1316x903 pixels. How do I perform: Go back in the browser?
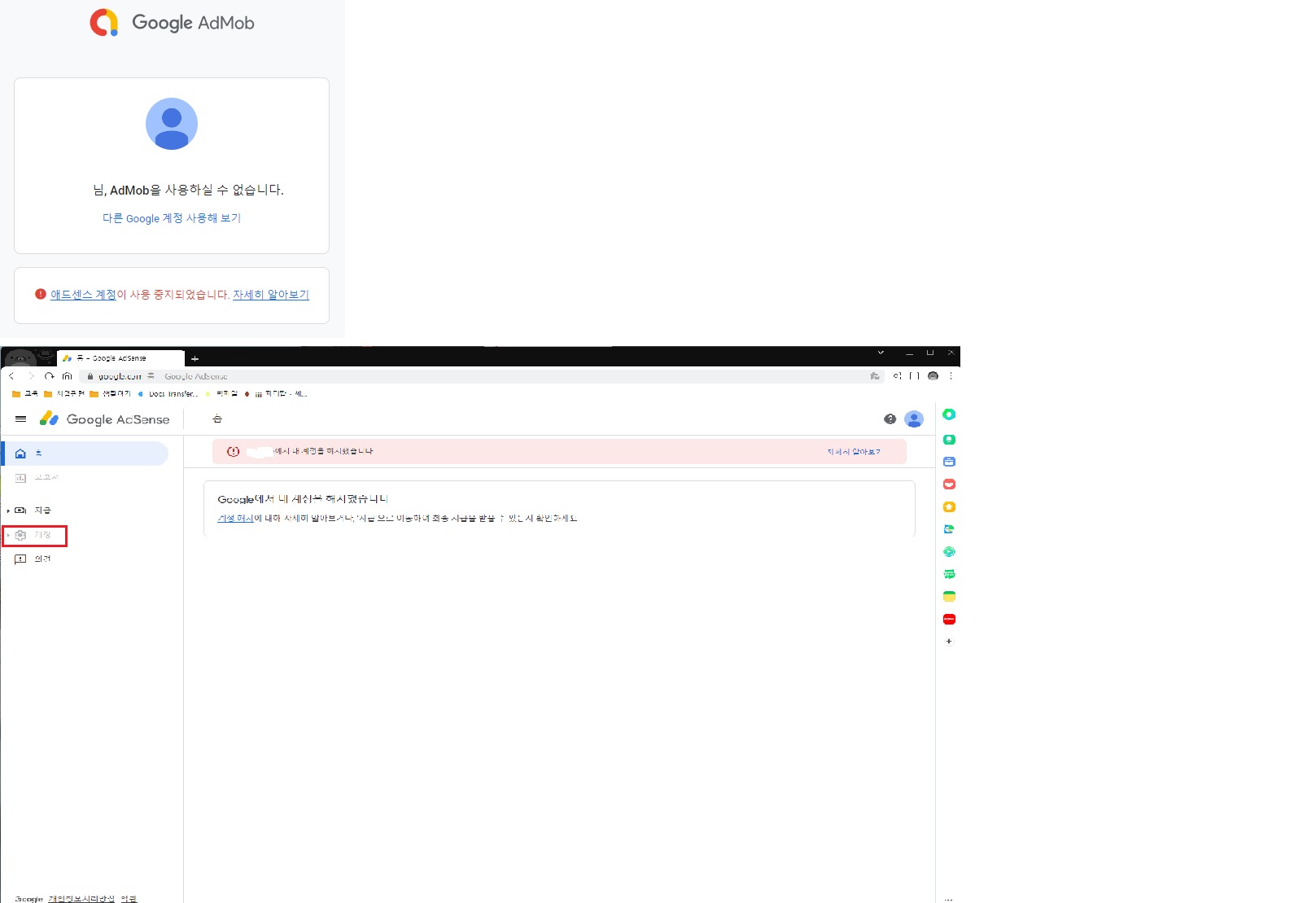[x=11, y=376]
